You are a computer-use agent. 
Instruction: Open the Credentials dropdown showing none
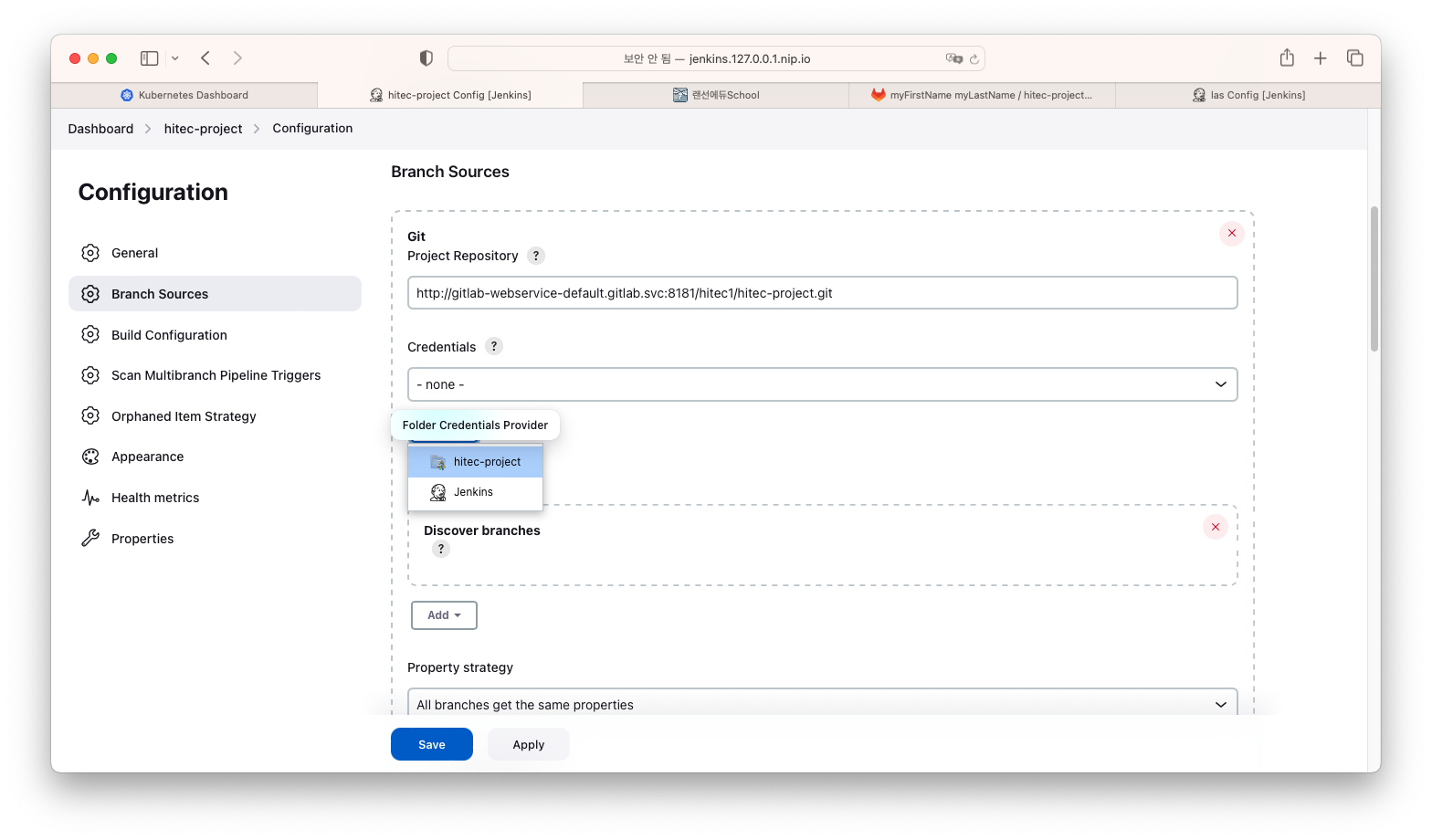click(822, 384)
